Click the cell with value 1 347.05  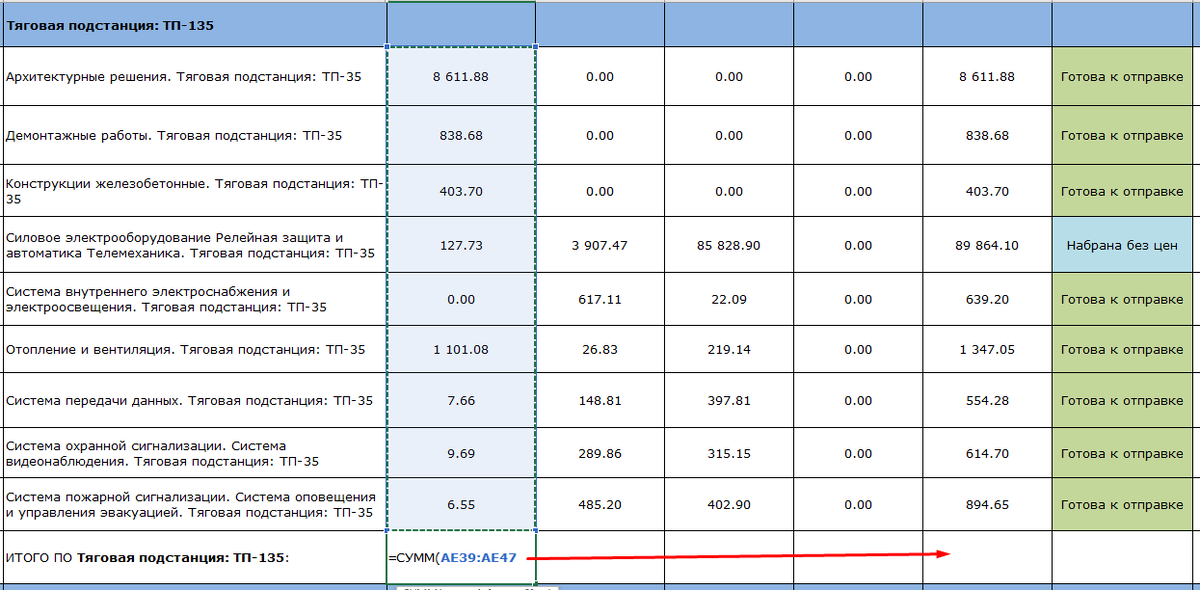987,350
